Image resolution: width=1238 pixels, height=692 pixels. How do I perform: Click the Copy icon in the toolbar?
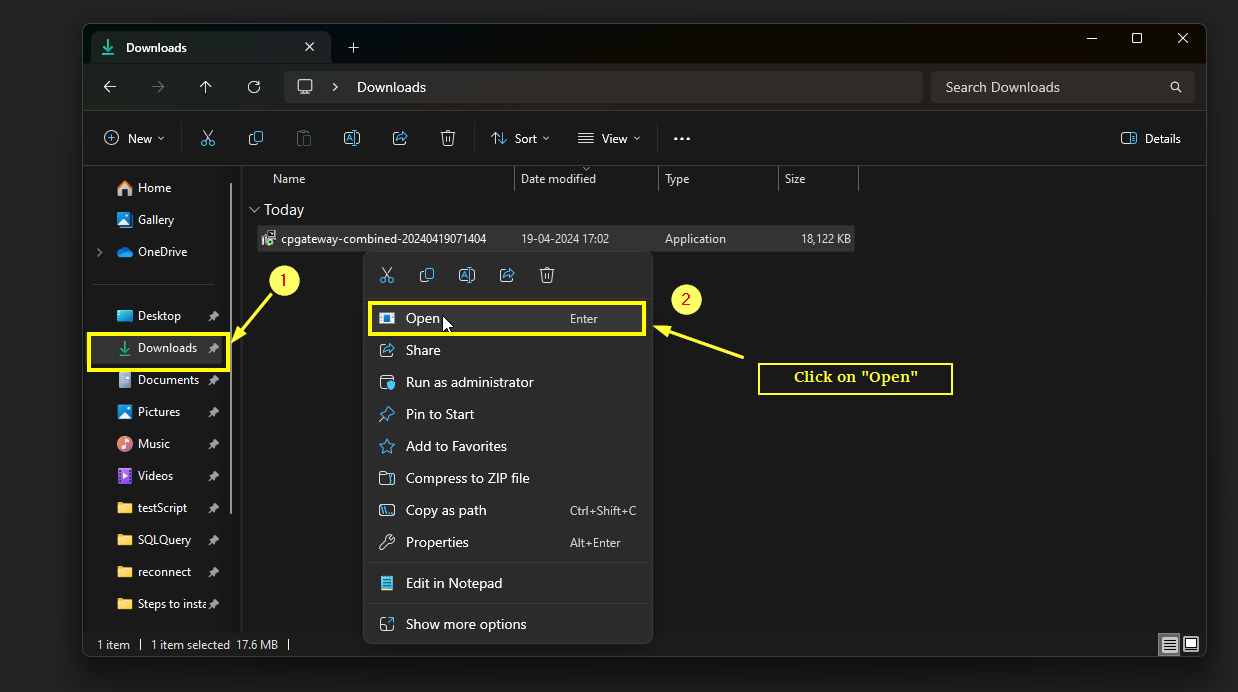256,138
